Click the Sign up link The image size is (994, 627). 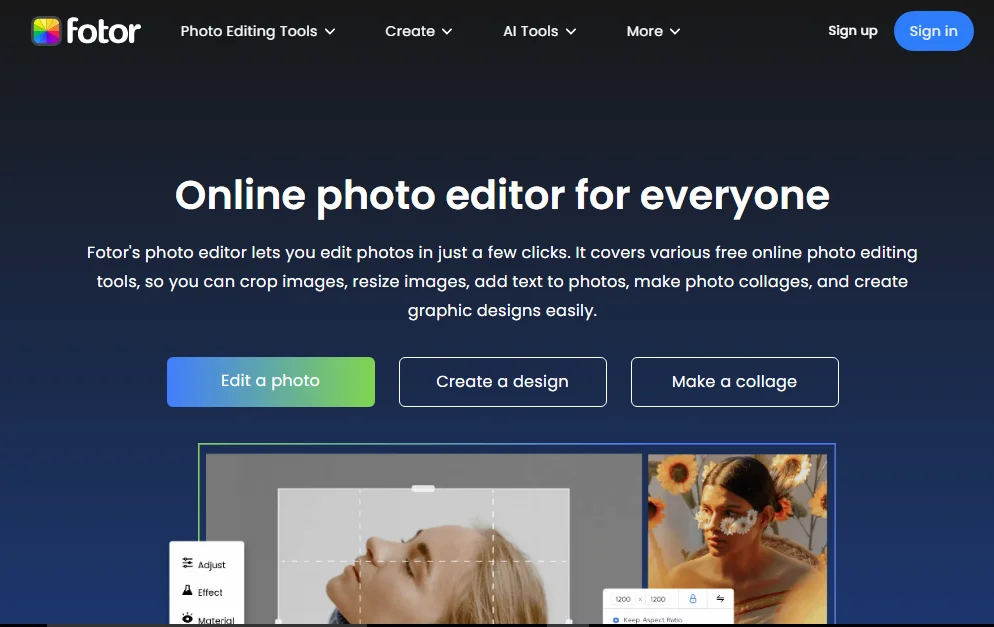point(853,30)
